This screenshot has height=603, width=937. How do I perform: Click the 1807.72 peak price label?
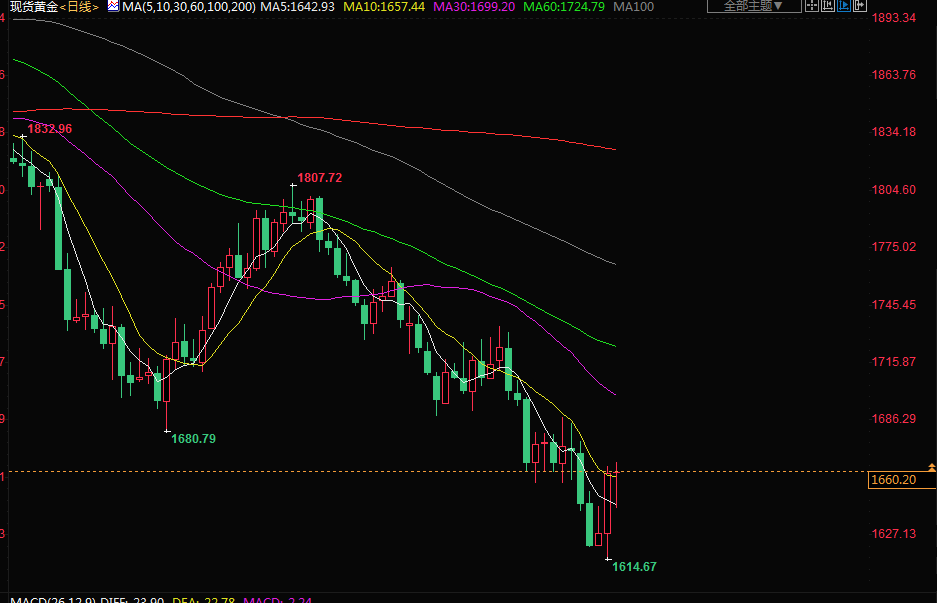tap(320, 178)
